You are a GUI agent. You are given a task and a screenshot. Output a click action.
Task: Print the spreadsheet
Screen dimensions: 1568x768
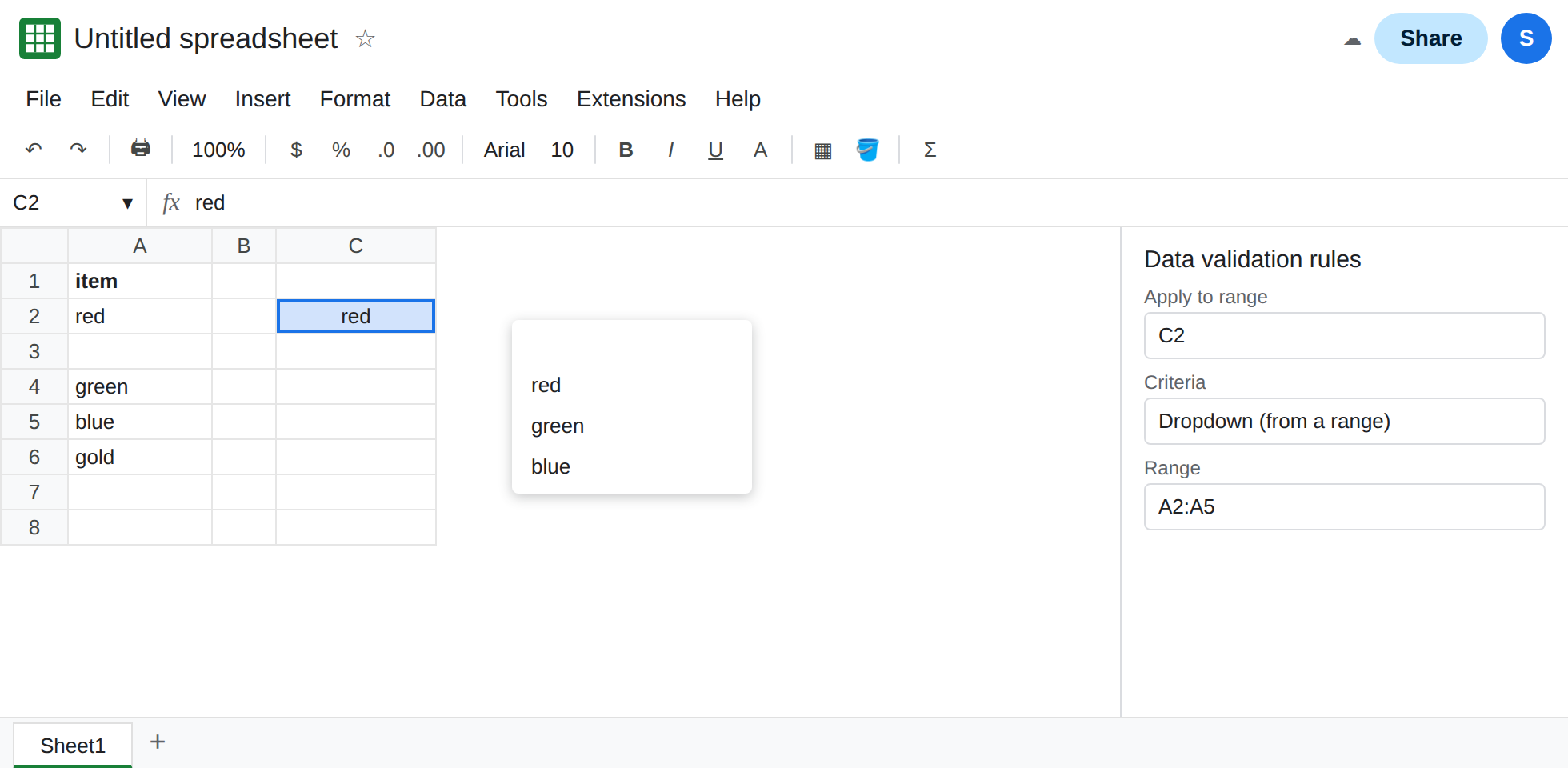pos(141,148)
